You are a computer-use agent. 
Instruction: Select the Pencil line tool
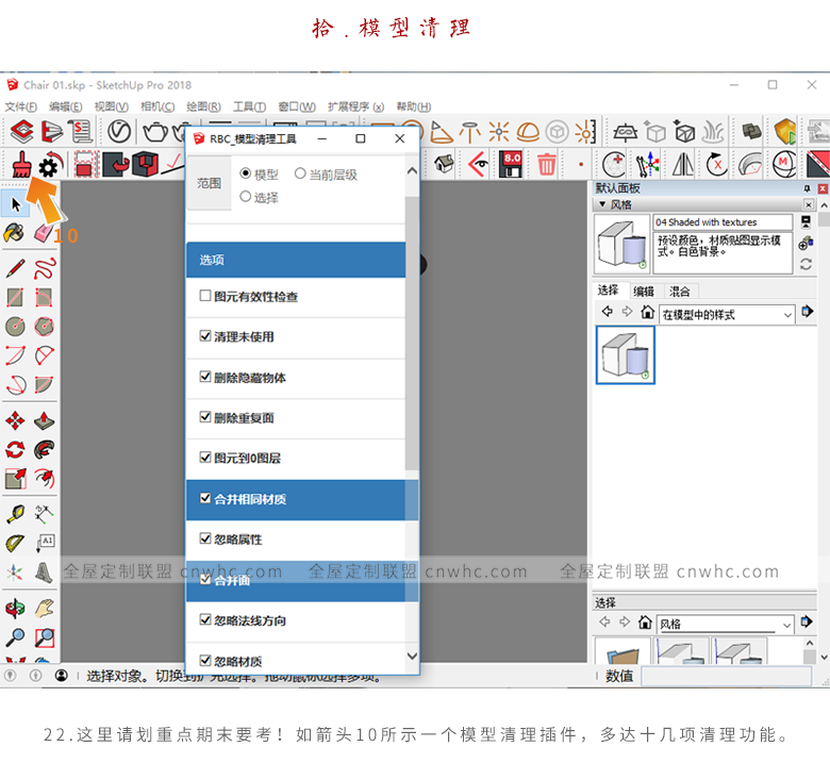[x=15, y=268]
